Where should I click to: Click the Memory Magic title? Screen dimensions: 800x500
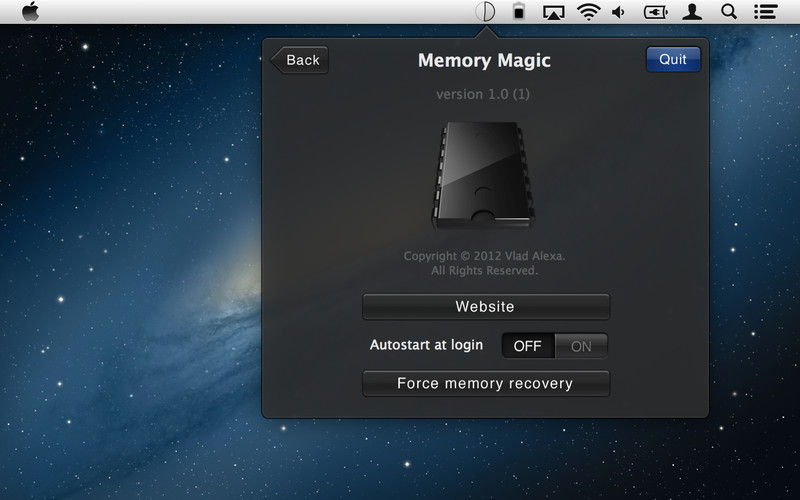click(x=484, y=61)
